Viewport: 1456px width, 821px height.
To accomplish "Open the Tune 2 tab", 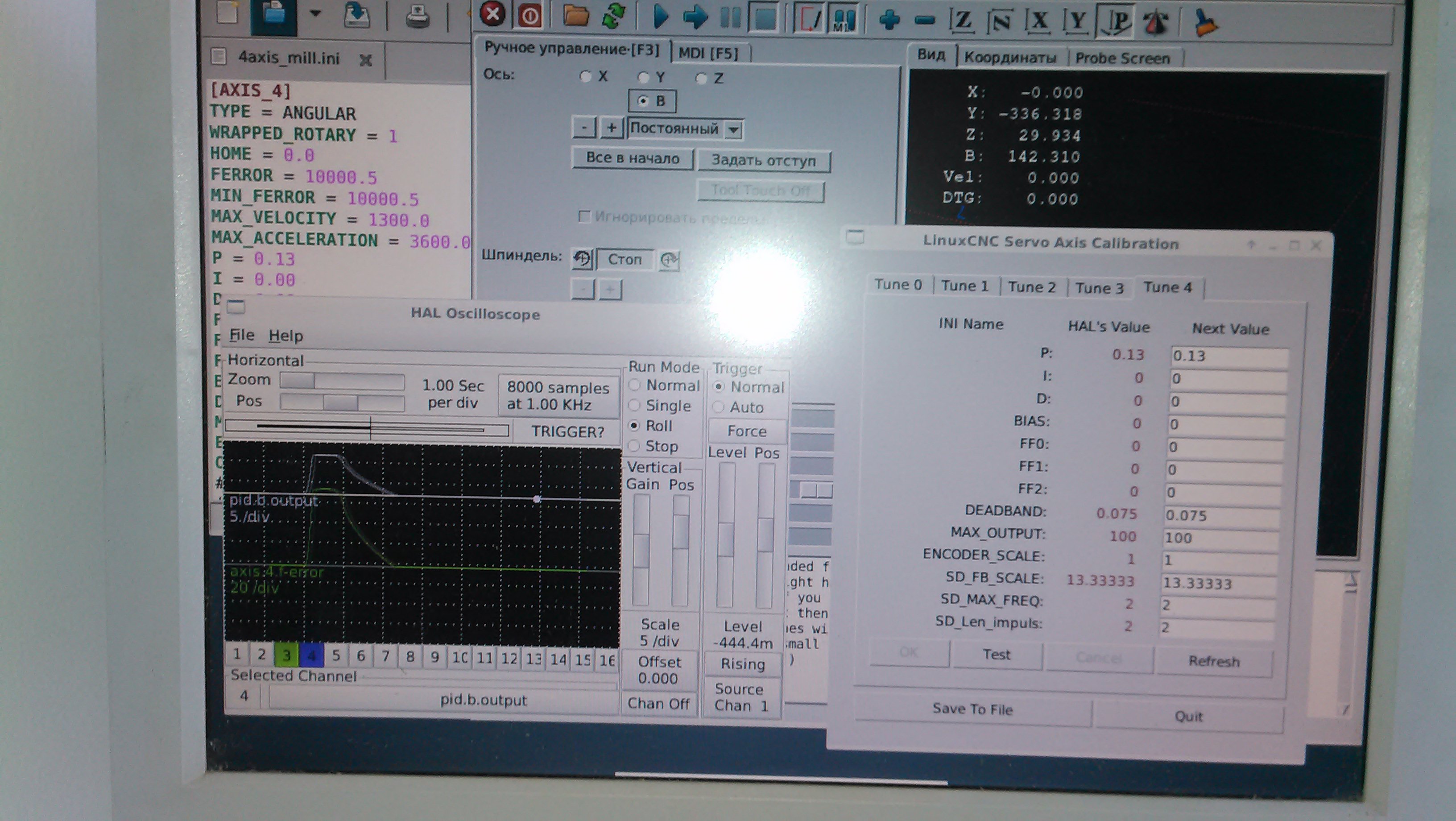I will [1031, 287].
